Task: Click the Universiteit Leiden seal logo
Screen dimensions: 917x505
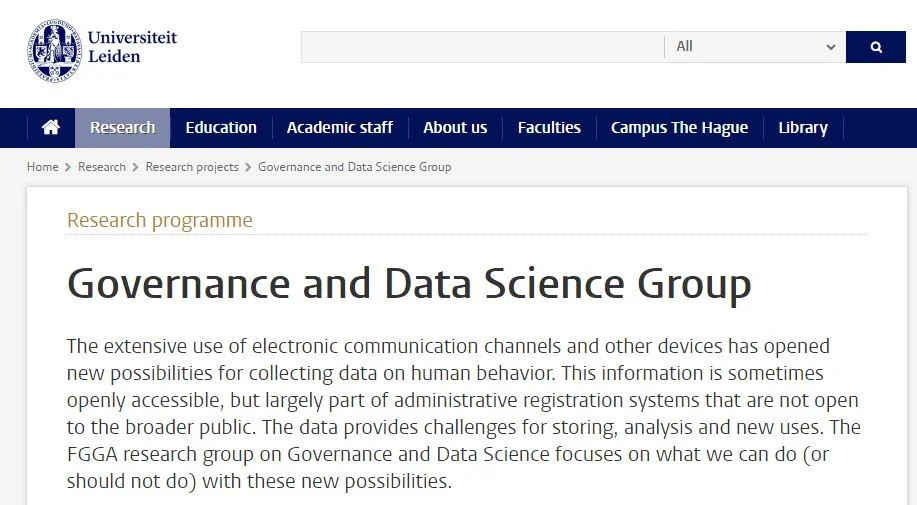Action: [x=54, y=50]
